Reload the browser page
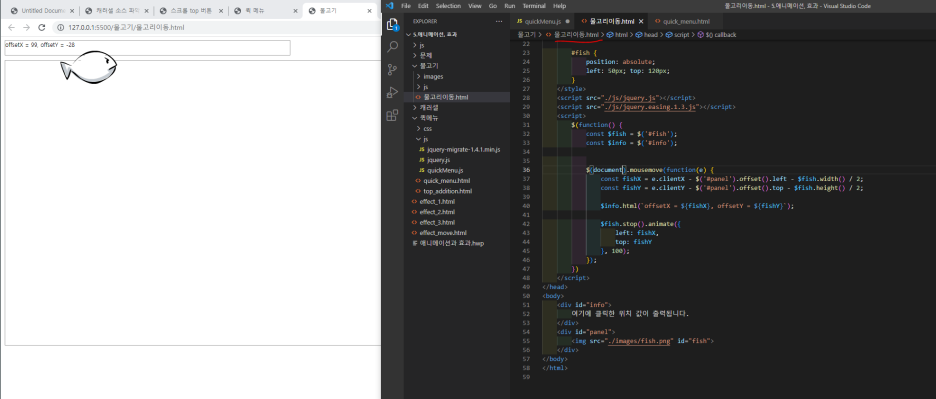Viewport: 936px width, 399px height. [42, 27]
